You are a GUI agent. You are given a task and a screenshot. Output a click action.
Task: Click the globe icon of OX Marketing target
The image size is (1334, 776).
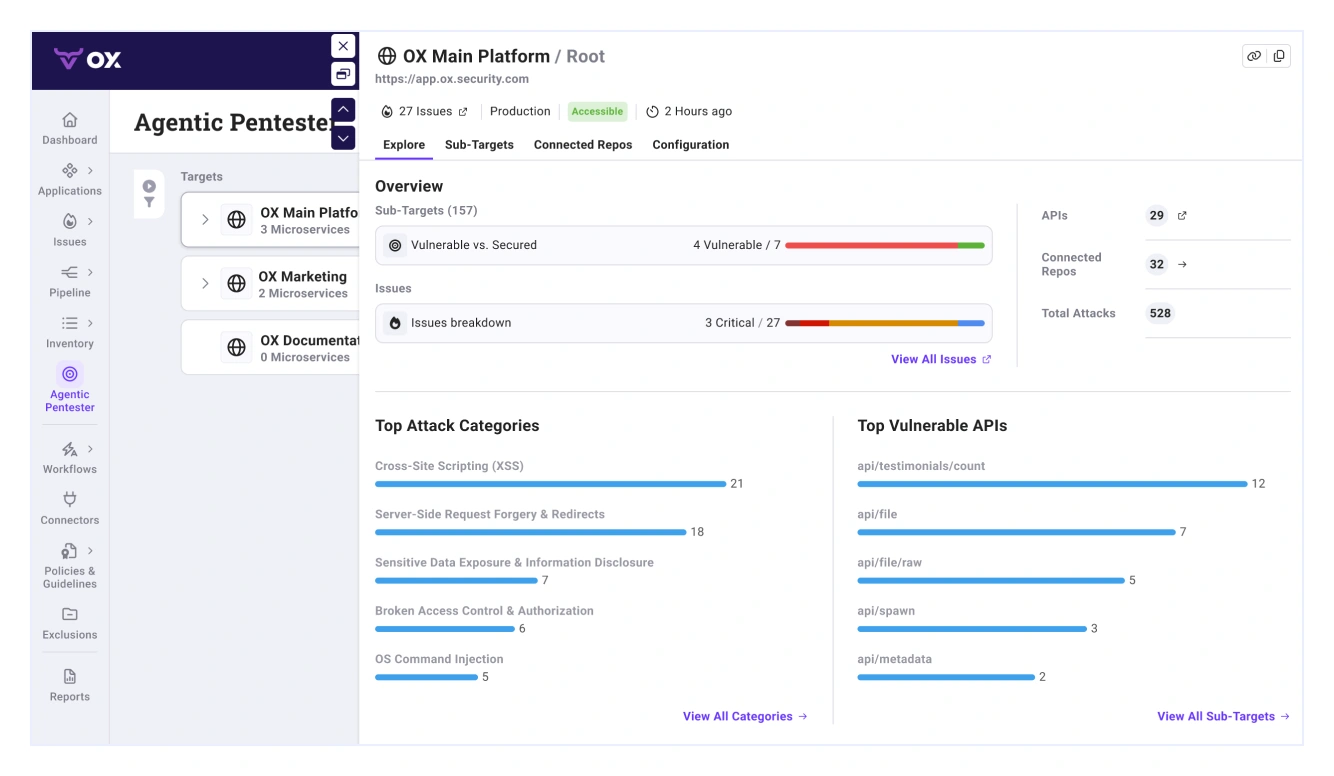click(236, 284)
